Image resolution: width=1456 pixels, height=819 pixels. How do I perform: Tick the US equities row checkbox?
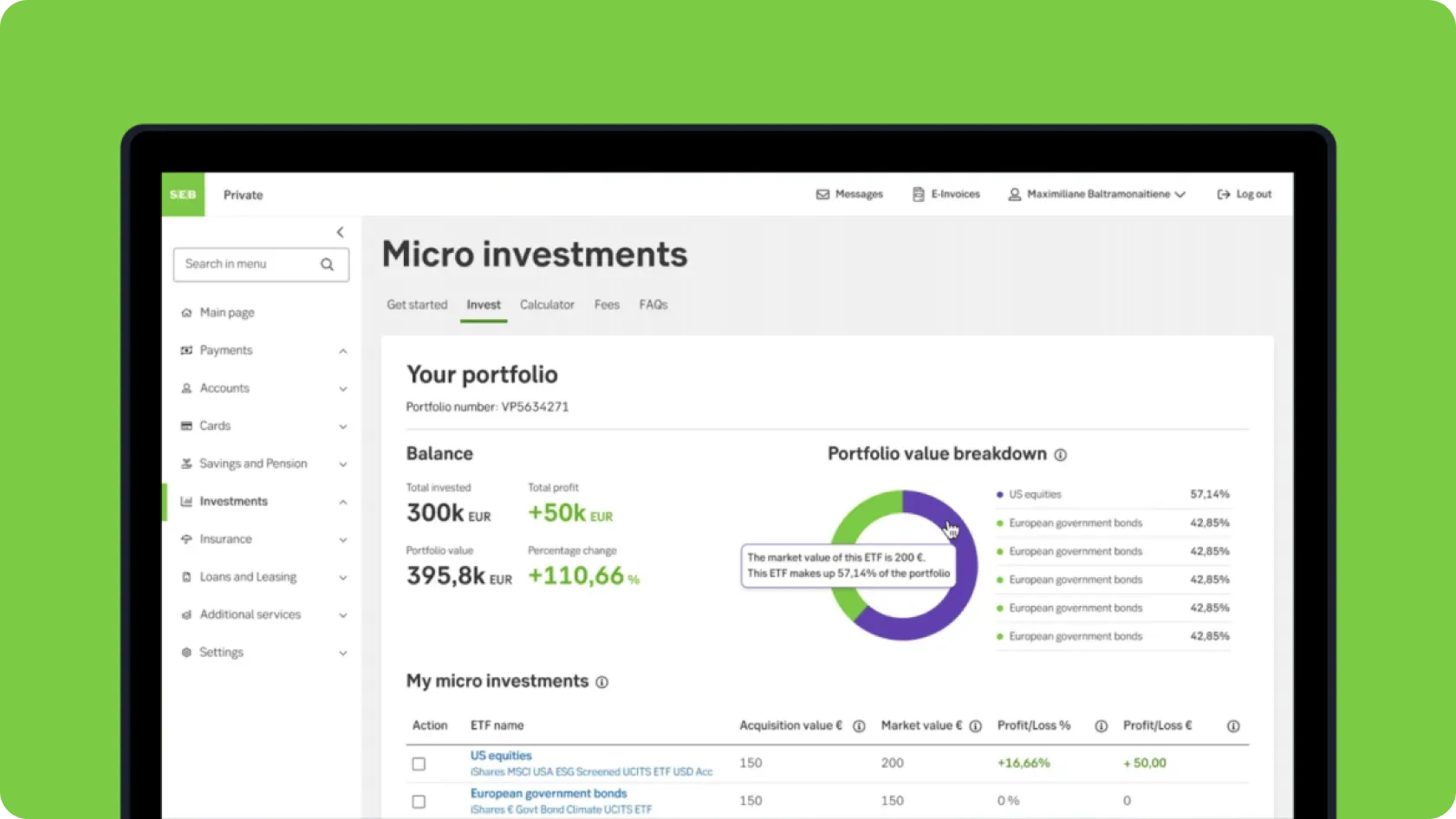[x=419, y=764]
